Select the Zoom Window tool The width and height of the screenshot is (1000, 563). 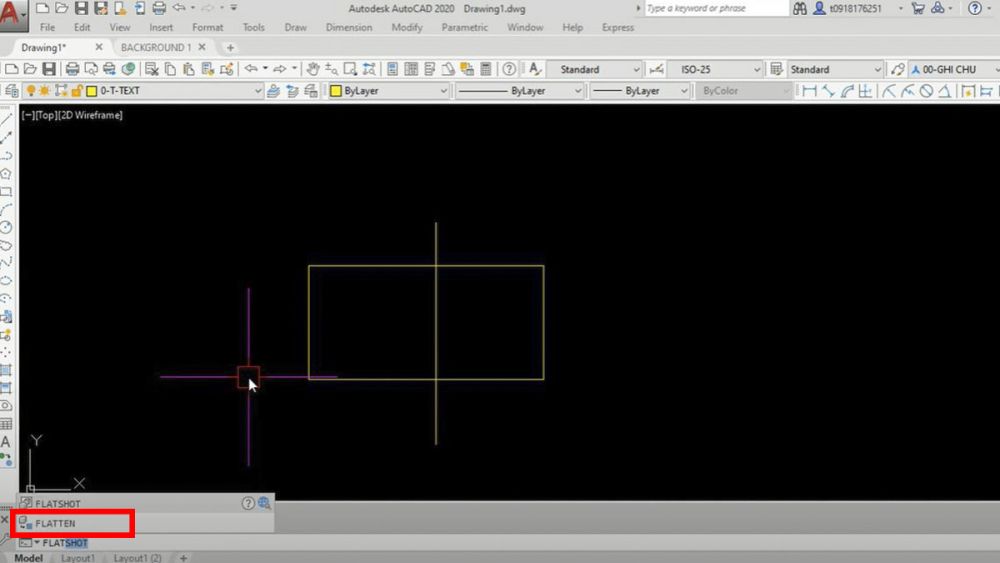click(350, 69)
